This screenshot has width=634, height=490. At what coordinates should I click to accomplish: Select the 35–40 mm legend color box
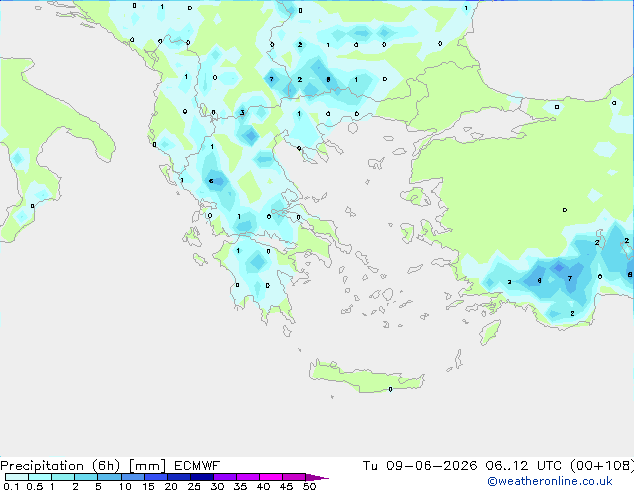[248, 477]
